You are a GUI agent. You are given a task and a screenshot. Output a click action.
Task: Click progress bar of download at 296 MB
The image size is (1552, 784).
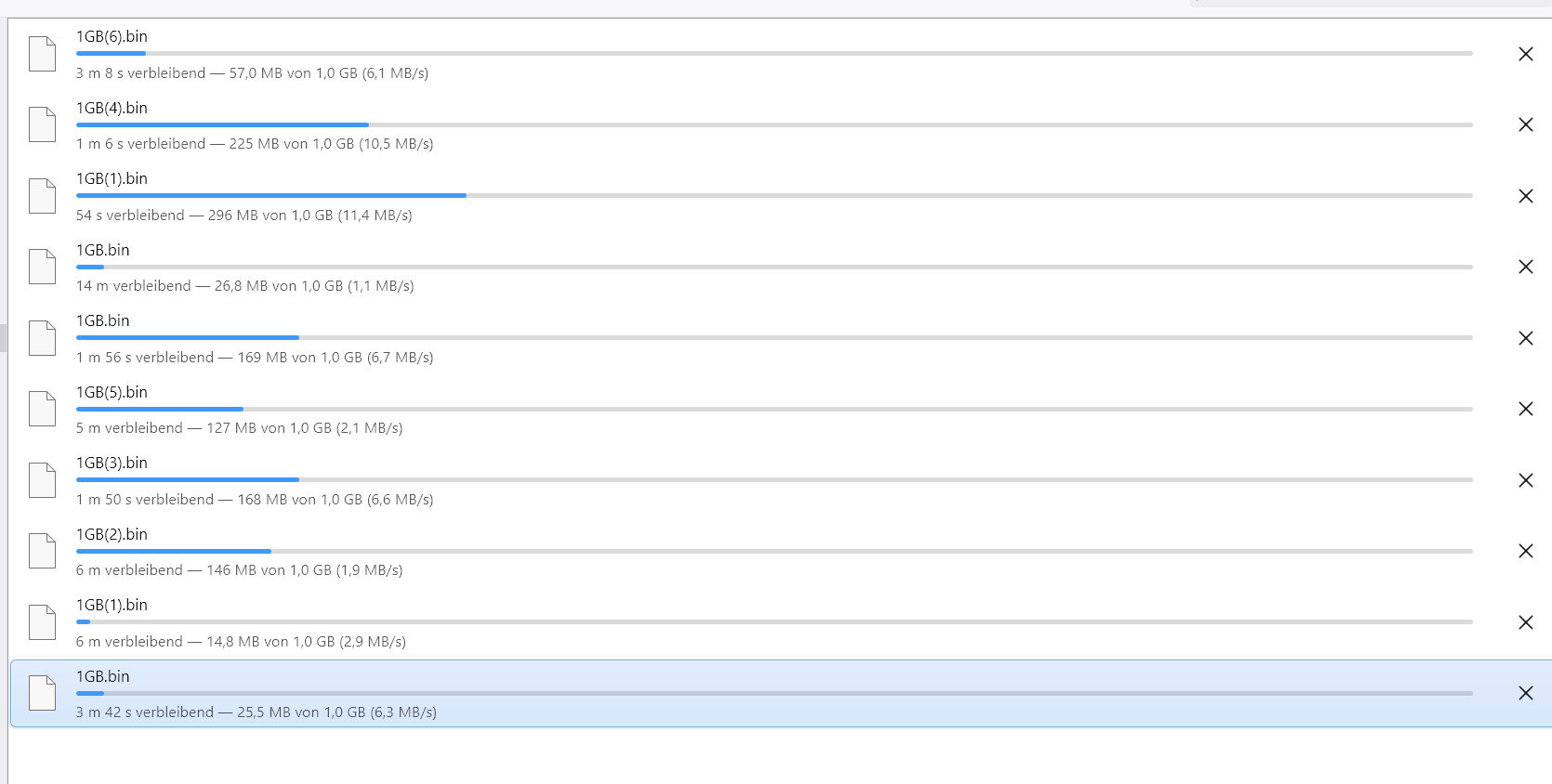pos(773,195)
